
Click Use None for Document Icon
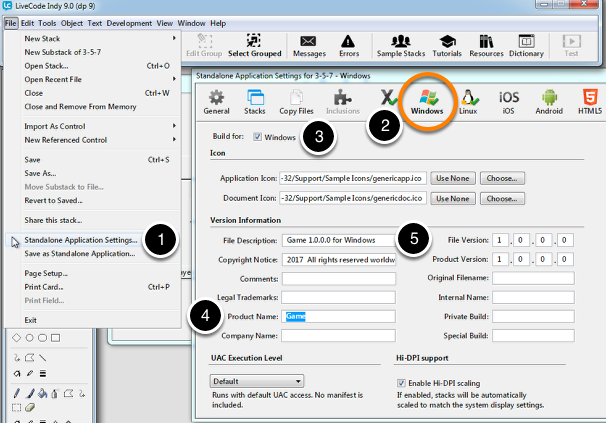[453, 198]
